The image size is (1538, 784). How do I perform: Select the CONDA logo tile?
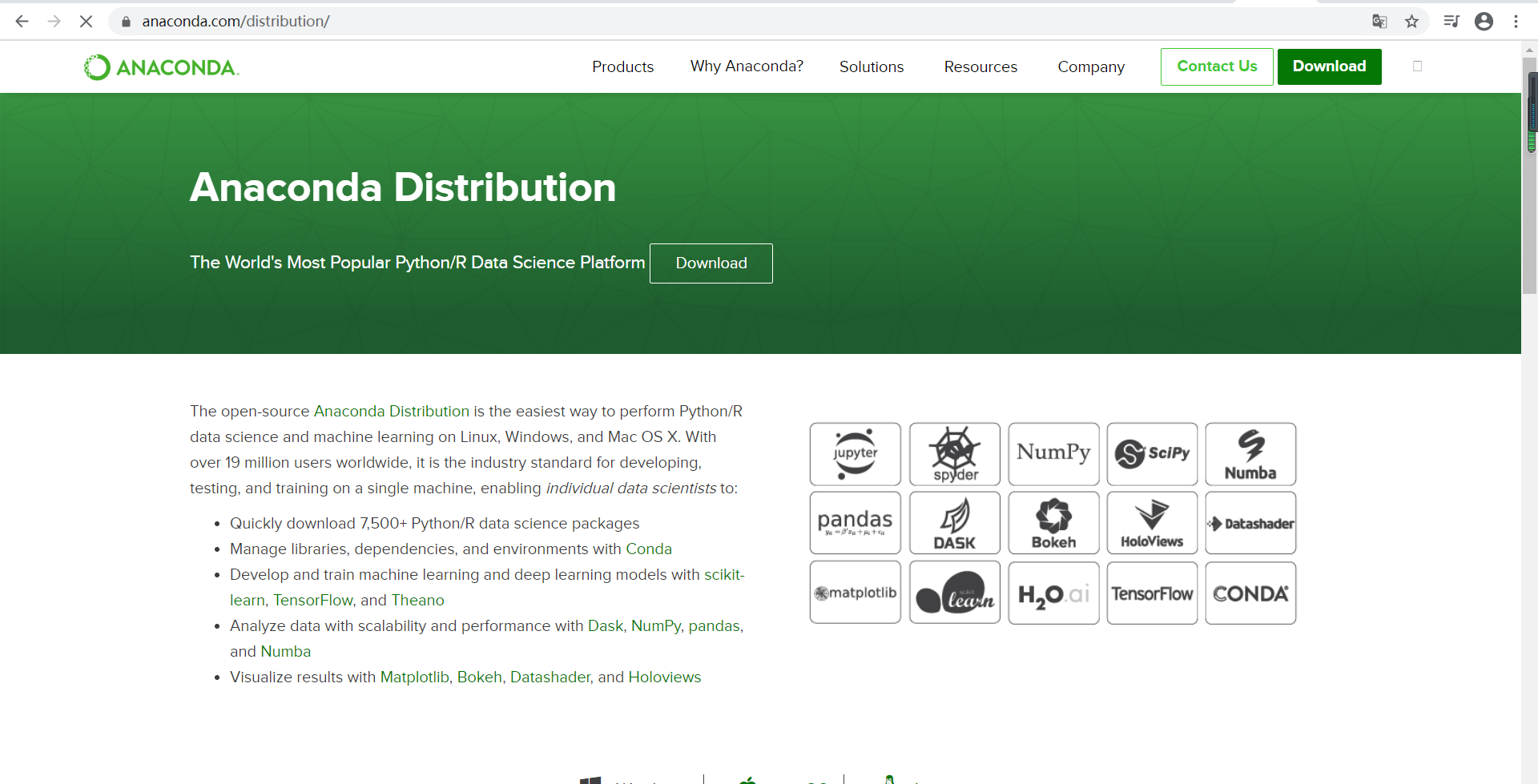click(x=1250, y=593)
